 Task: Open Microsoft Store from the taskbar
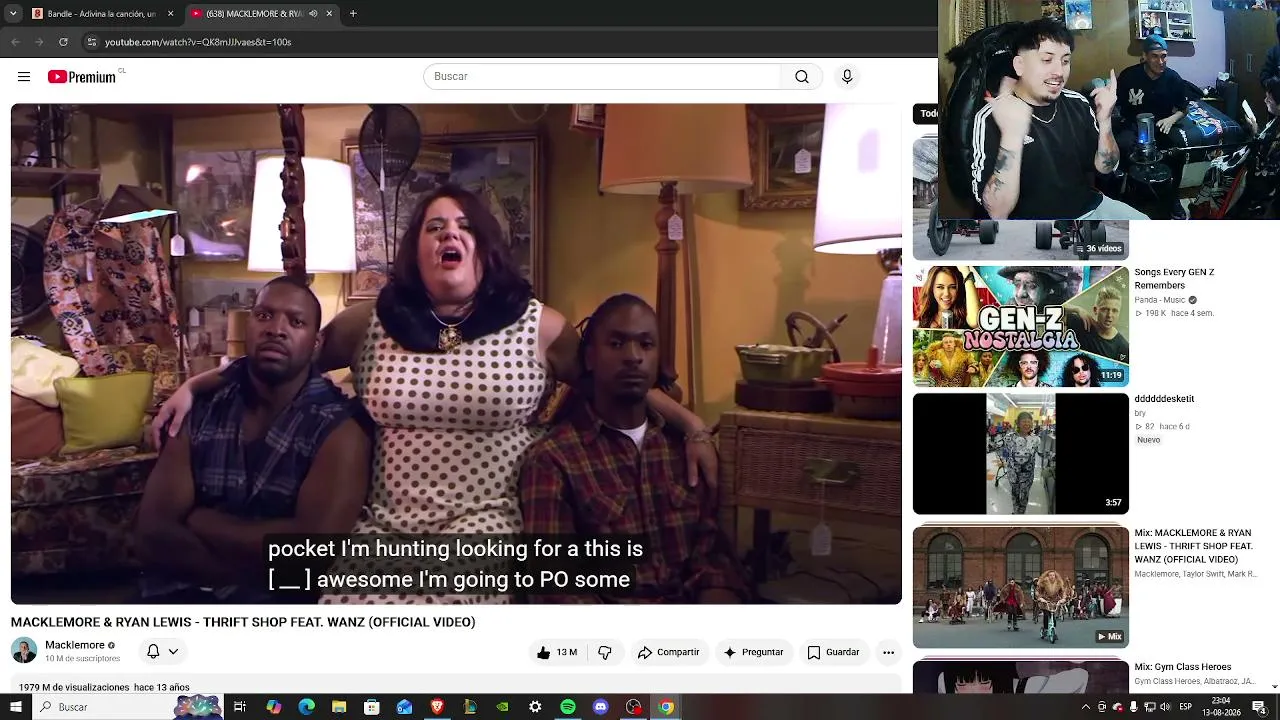click(372, 707)
